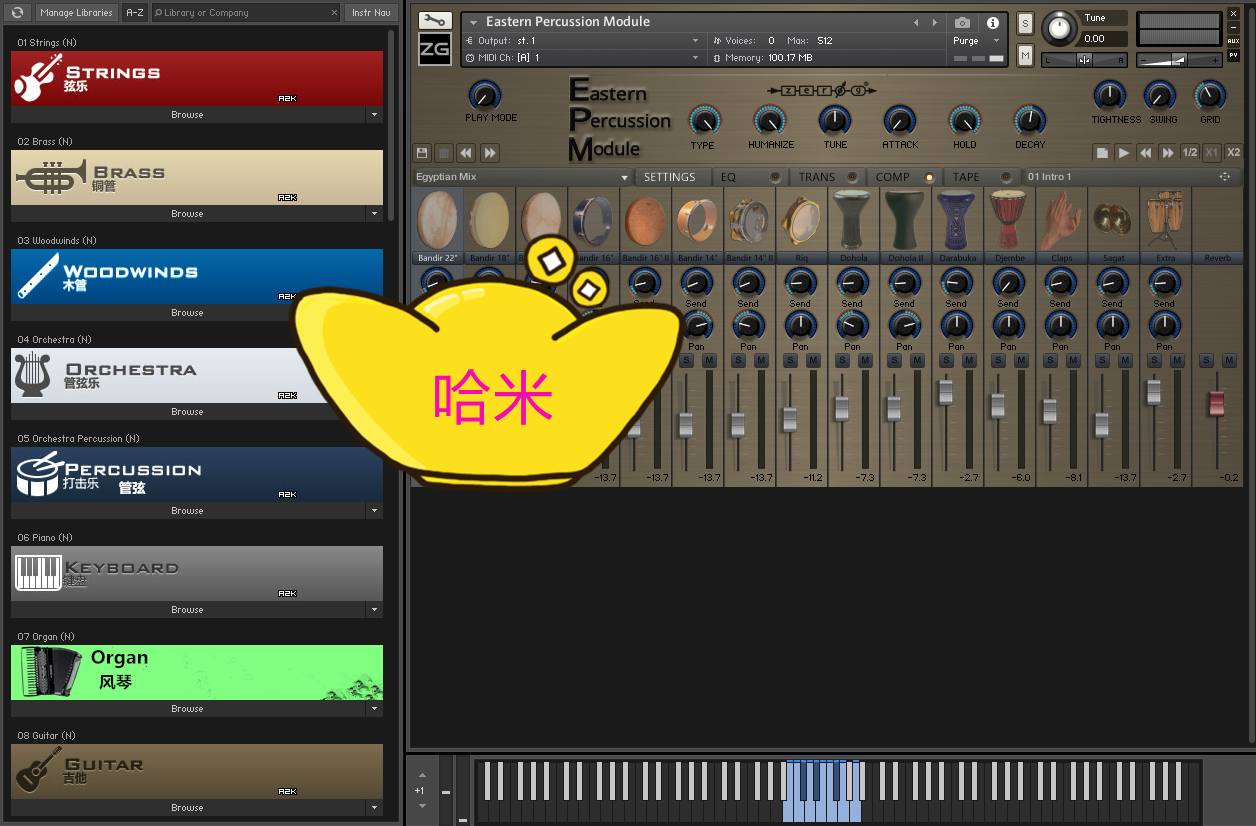The height and width of the screenshot is (826, 1256).
Task: Click the play button beside 1/2
Action: click(1124, 153)
